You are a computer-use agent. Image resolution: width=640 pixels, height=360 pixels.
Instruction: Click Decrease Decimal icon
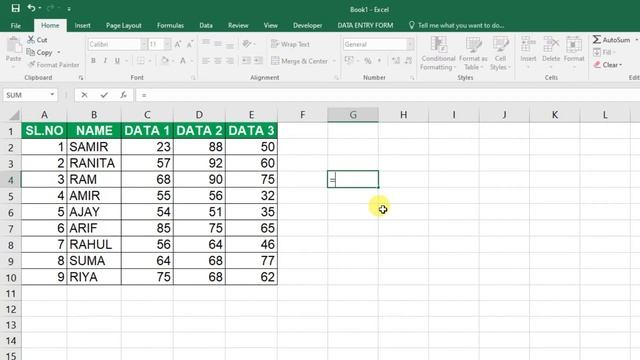[408, 61]
